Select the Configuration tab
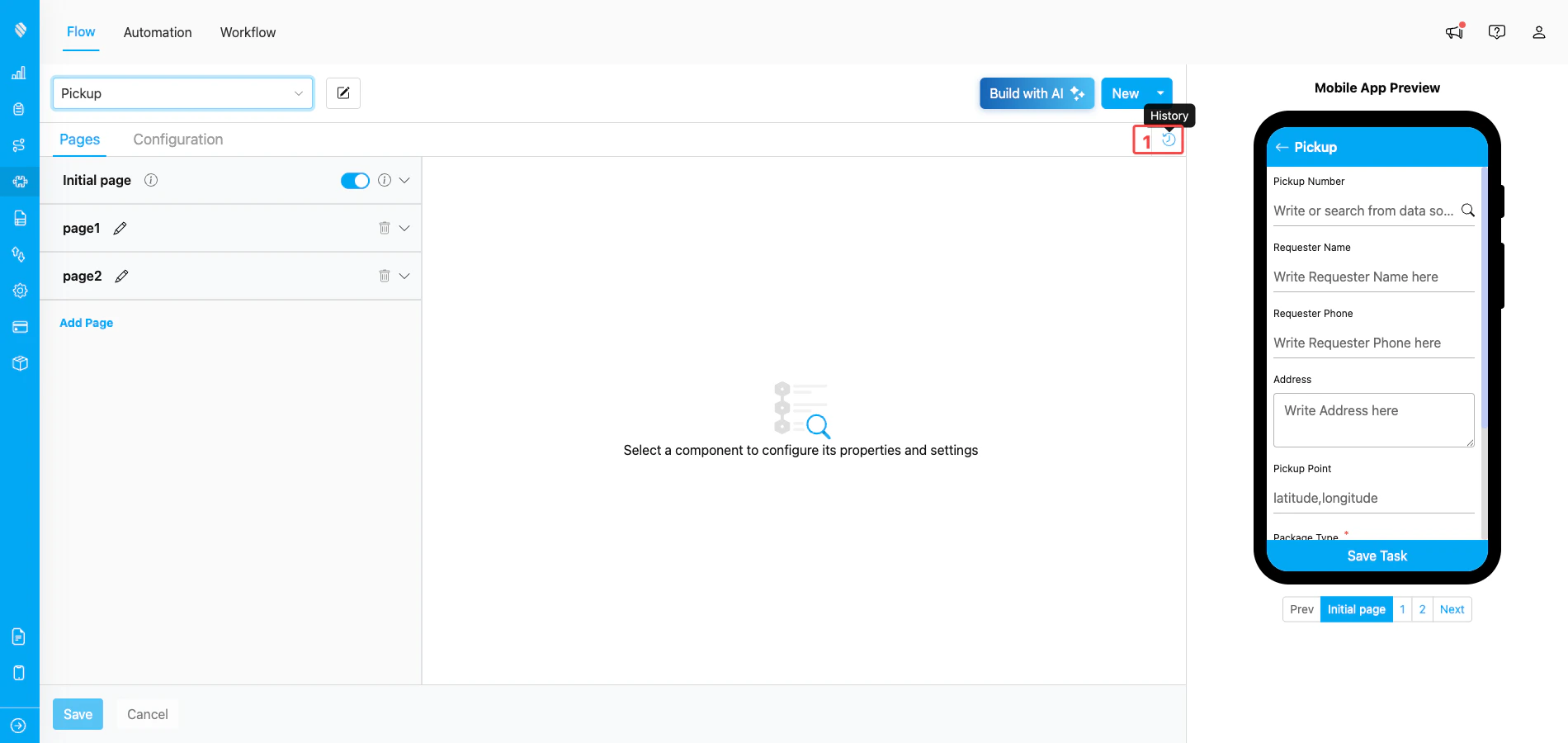This screenshot has width=1568, height=743. (x=178, y=140)
